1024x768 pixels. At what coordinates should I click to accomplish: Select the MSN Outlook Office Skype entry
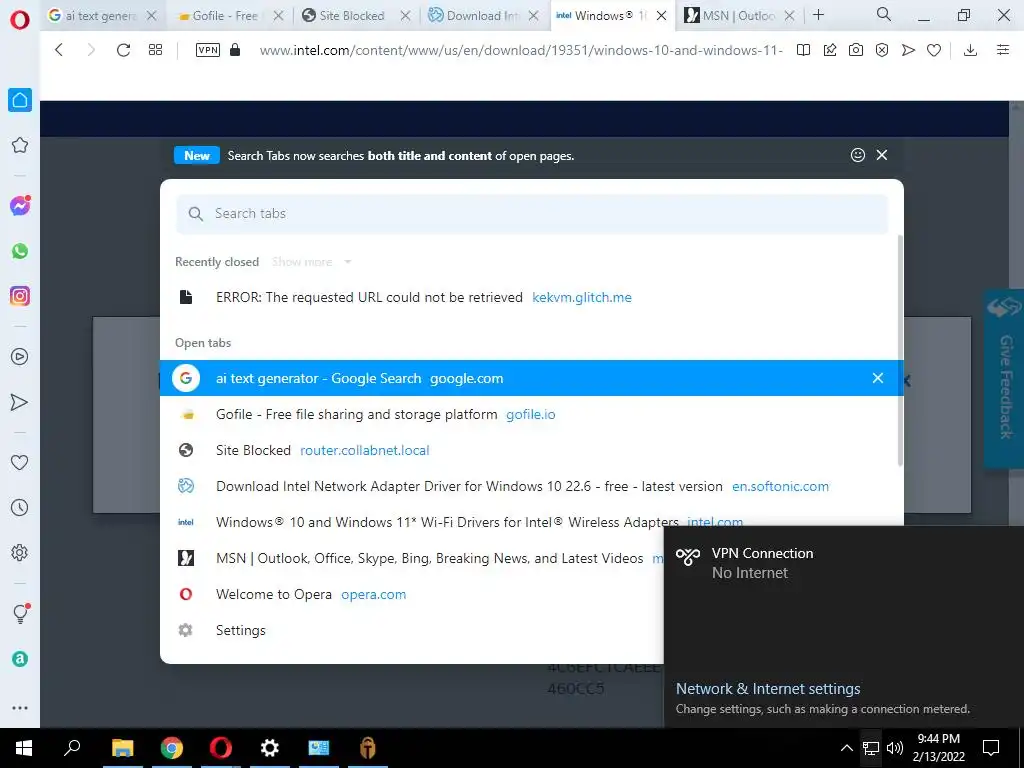[x=411, y=558]
